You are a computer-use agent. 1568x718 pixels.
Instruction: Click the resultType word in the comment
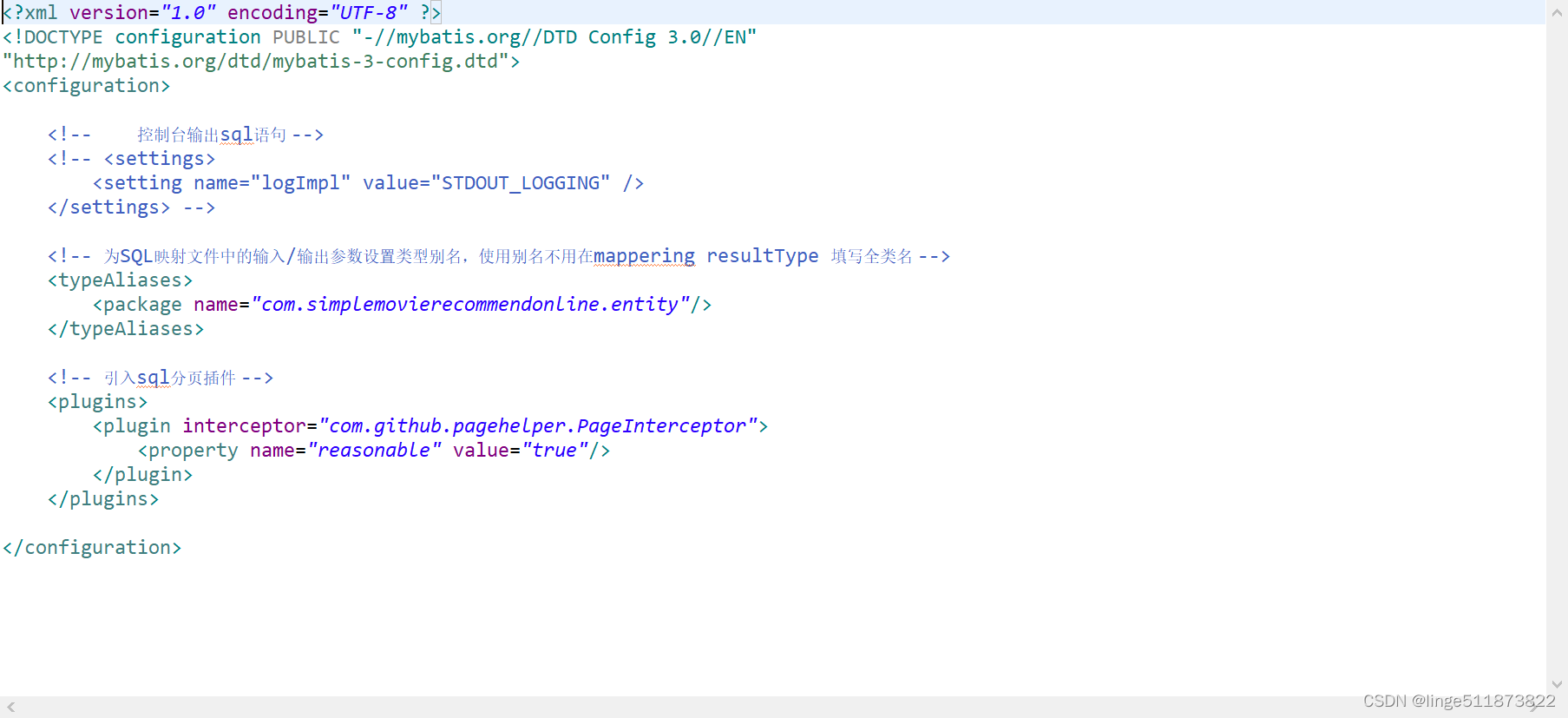pyautogui.click(x=762, y=256)
